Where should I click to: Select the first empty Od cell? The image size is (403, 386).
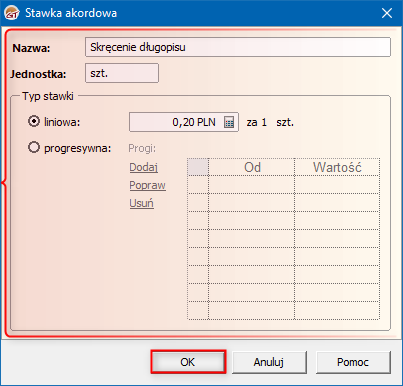(x=252, y=184)
